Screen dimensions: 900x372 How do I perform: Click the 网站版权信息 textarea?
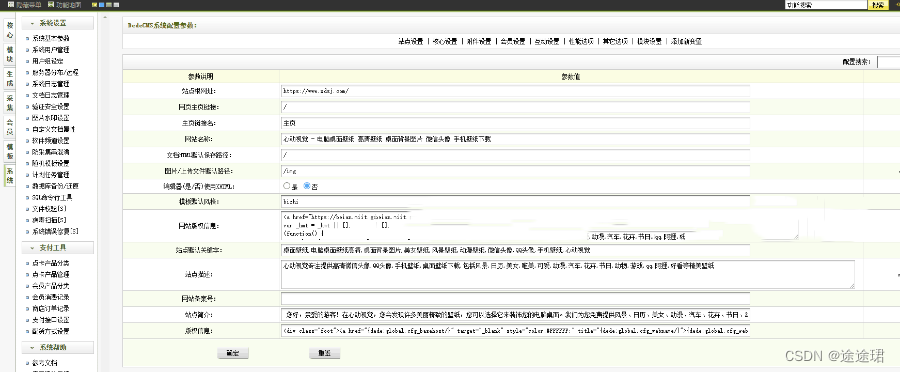[540, 226]
